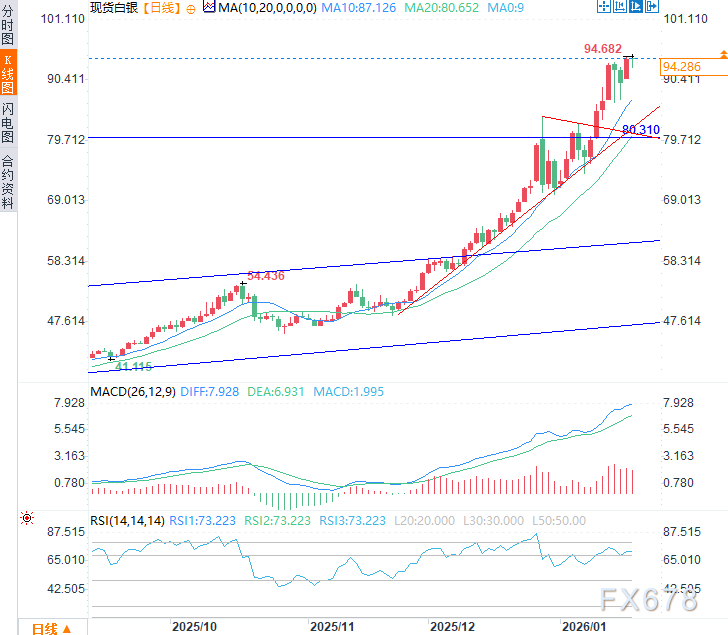Click the MA10:87.126 value
This screenshot has width=728, height=635.
358,8
